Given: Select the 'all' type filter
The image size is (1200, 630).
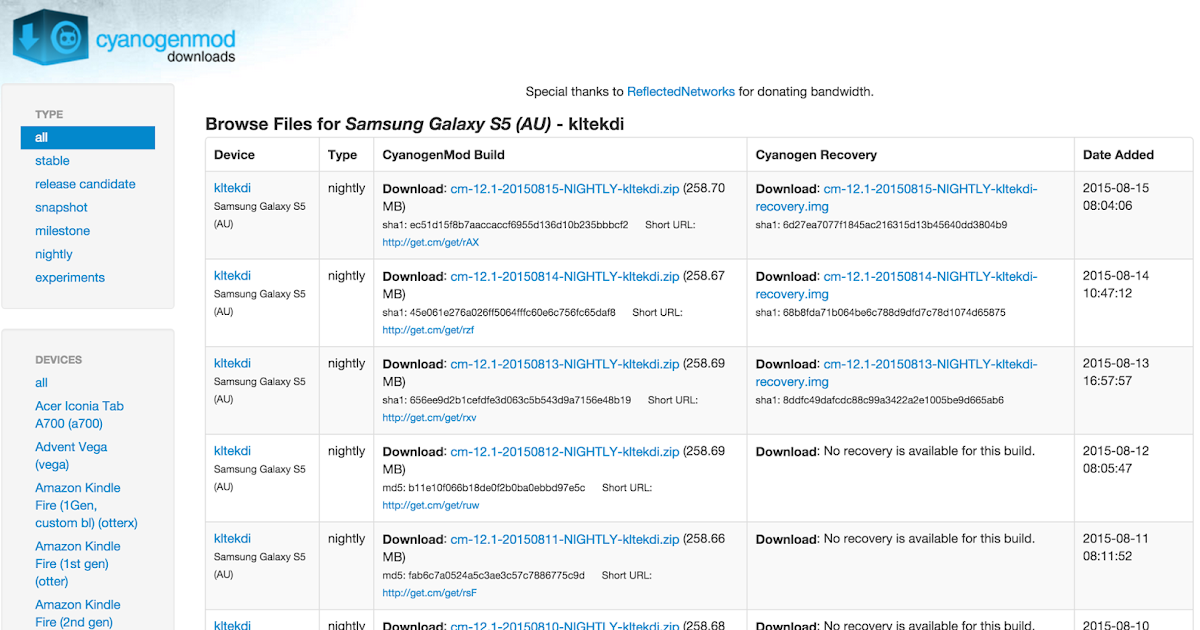Looking at the screenshot, I should pyautogui.click(x=88, y=138).
